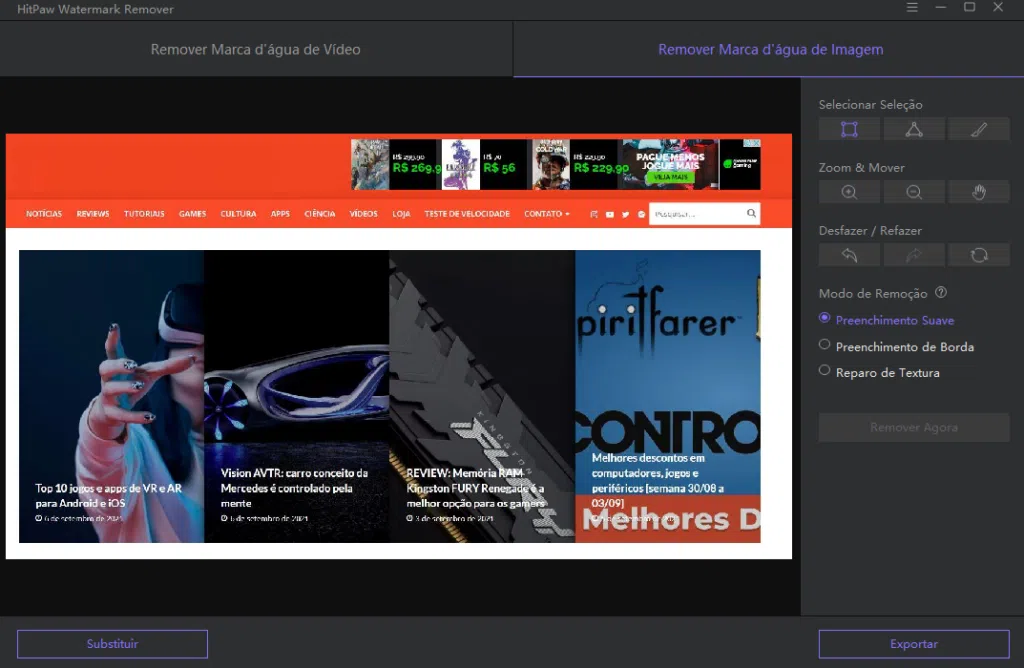
Task: Open the hamburger menu in title bar
Action: 912,7
